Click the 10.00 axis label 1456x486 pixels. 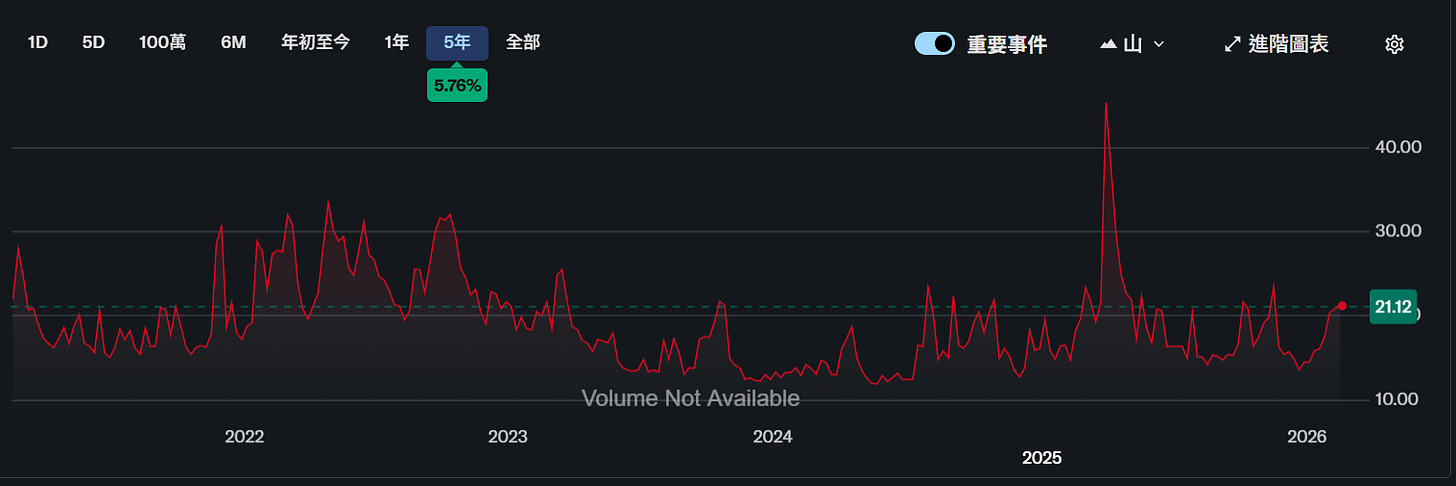tap(1398, 399)
